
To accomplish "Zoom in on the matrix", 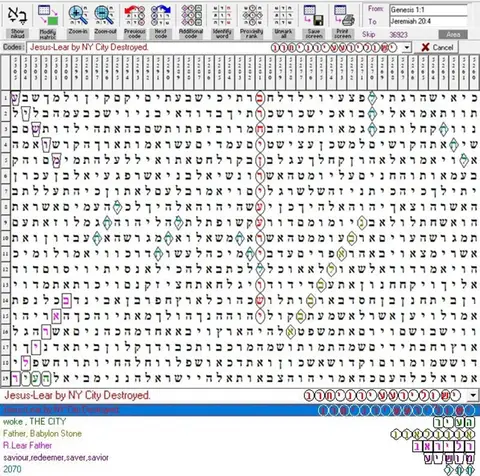I will (x=78, y=21).
